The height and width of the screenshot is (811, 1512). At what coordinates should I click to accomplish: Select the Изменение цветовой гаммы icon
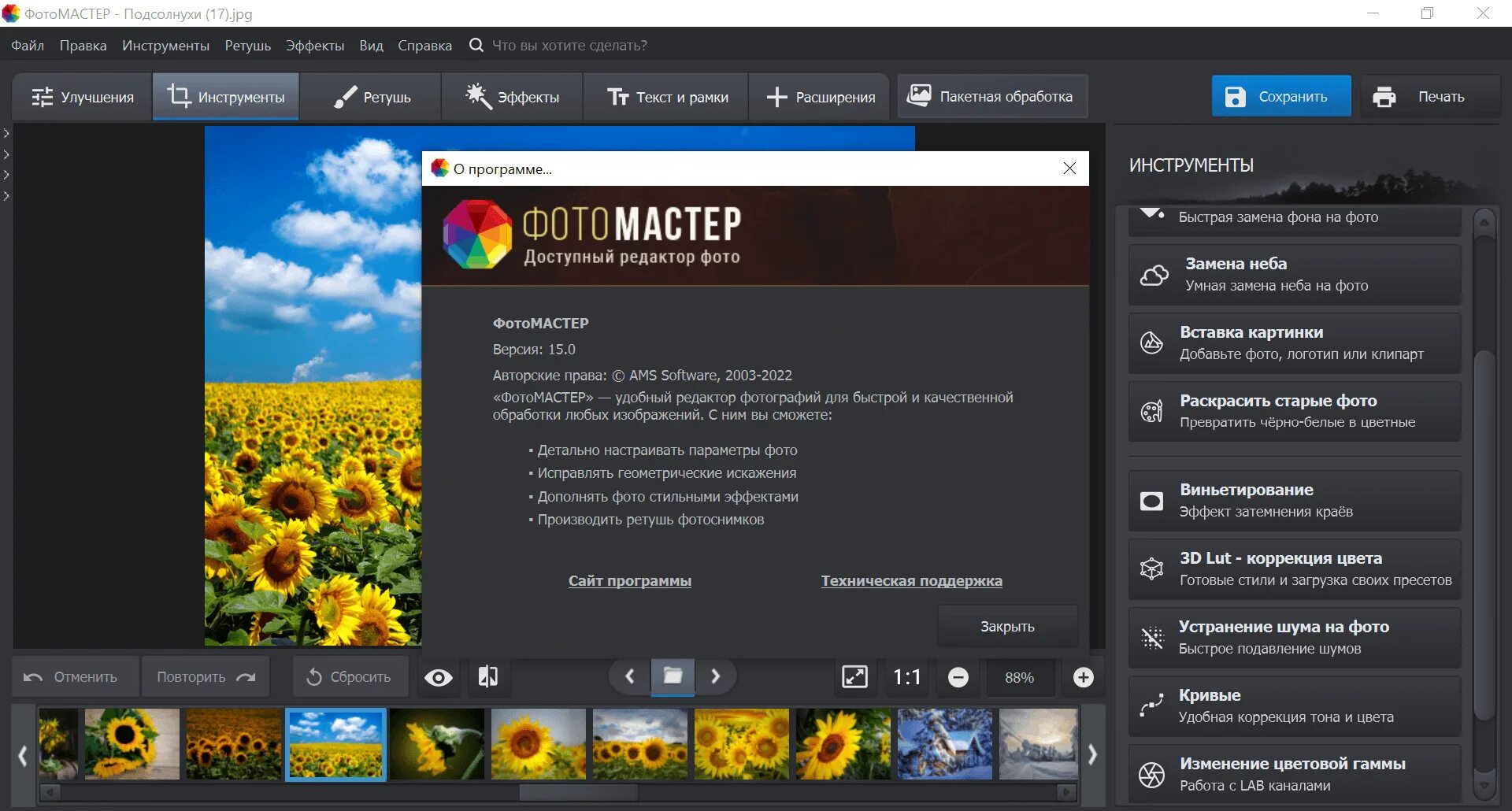1151,775
